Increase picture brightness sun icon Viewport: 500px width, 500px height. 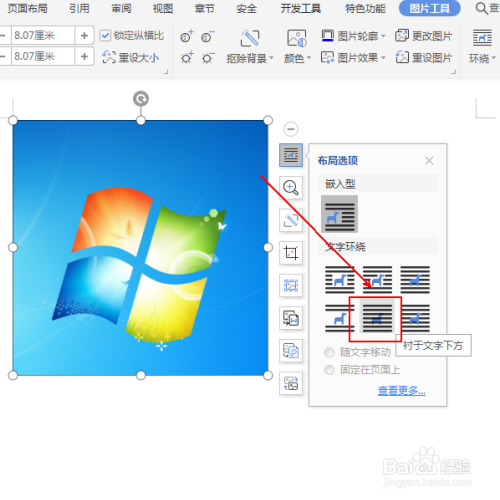[x=187, y=58]
